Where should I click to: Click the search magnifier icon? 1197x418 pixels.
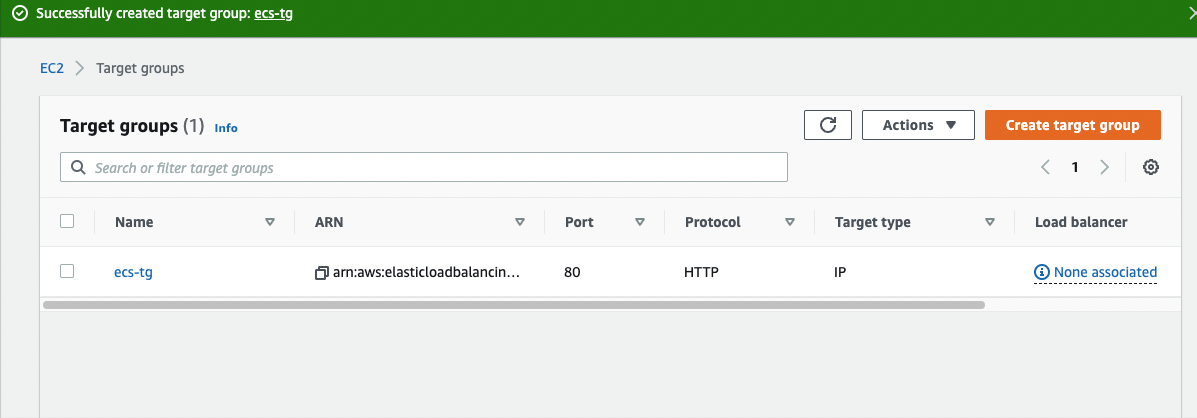pyautogui.click(x=77, y=167)
